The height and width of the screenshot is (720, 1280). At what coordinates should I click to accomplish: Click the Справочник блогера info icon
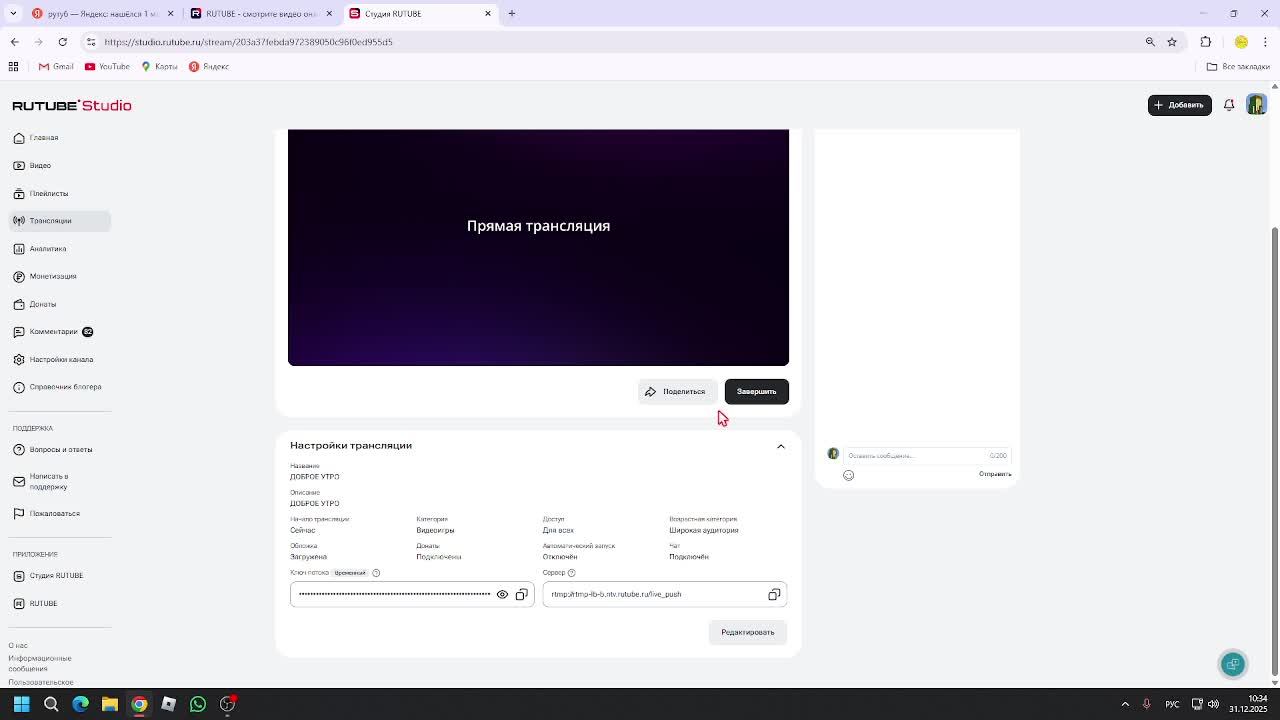(19, 387)
